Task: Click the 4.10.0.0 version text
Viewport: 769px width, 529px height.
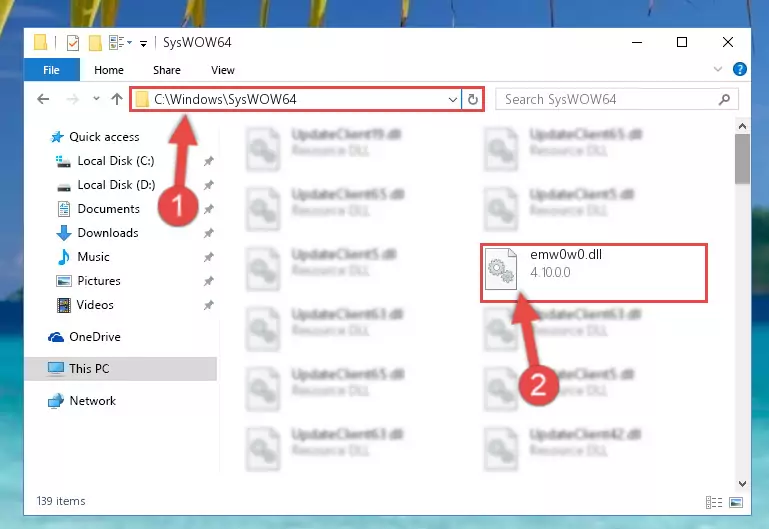Action: point(550,273)
